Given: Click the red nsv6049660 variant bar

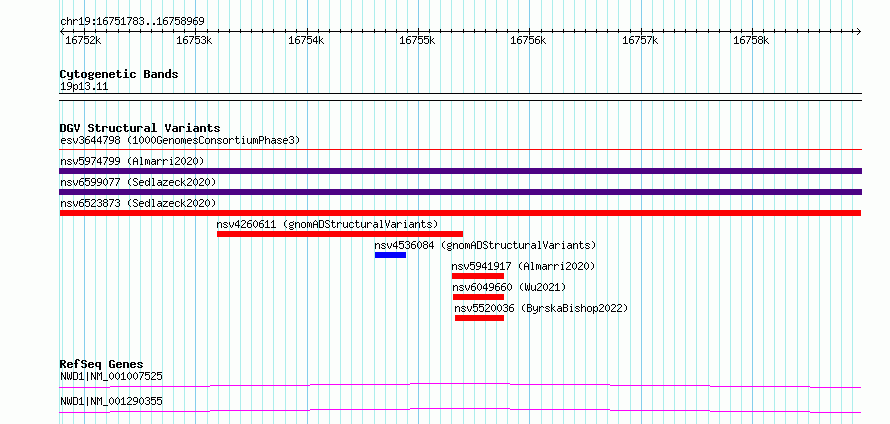Looking at the screenshot, I should (478, 297).
